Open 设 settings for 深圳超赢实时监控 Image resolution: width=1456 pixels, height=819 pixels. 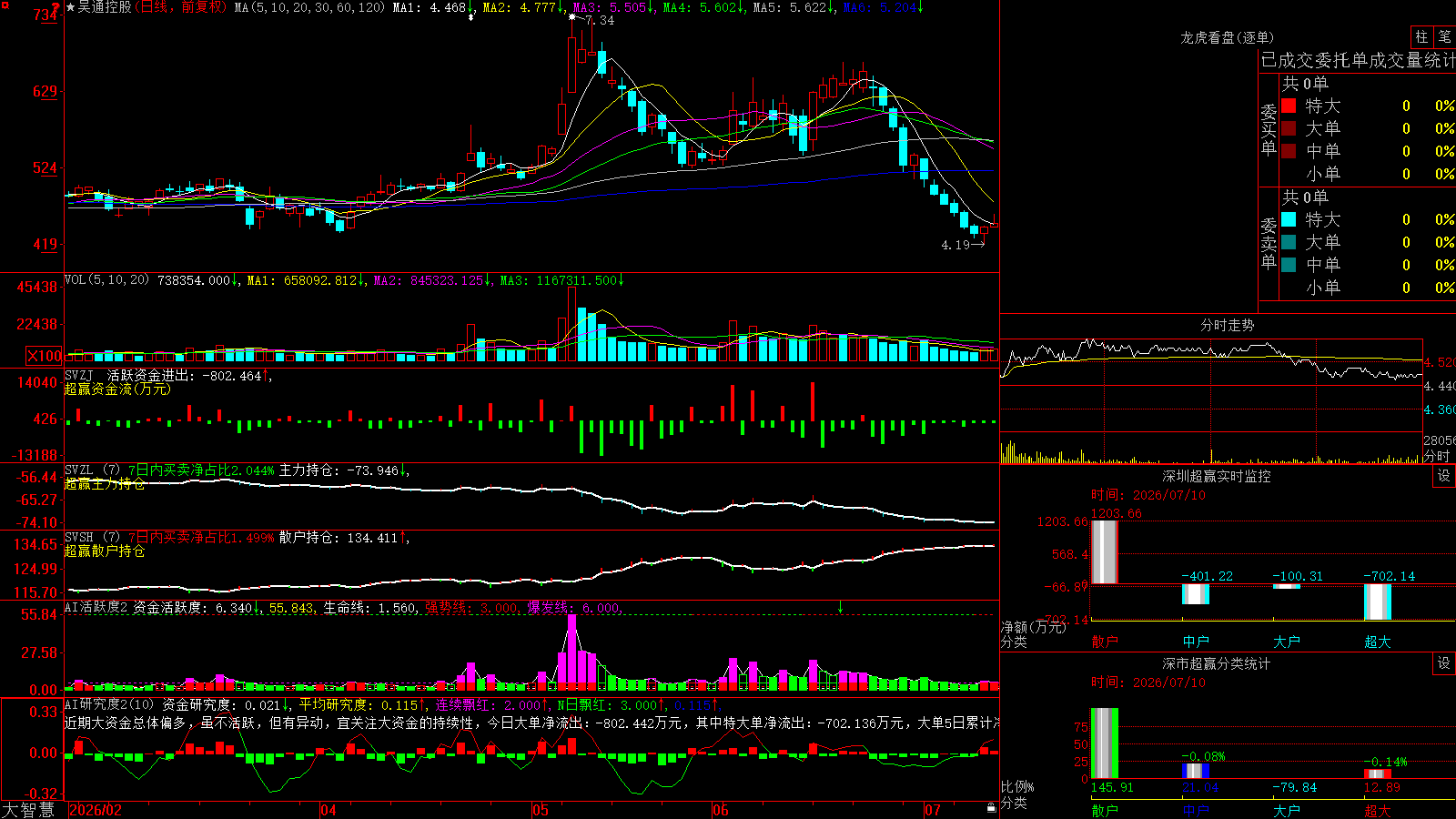coord(1444,476)
